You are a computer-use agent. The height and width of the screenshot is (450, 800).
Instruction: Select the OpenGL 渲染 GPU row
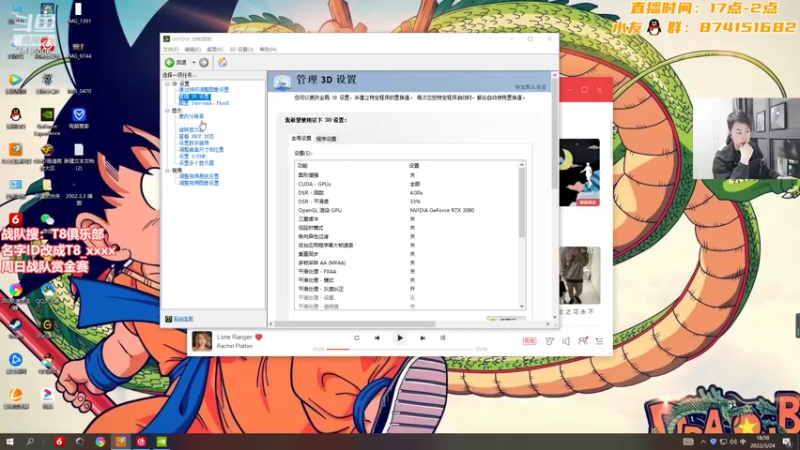[407, 210]
